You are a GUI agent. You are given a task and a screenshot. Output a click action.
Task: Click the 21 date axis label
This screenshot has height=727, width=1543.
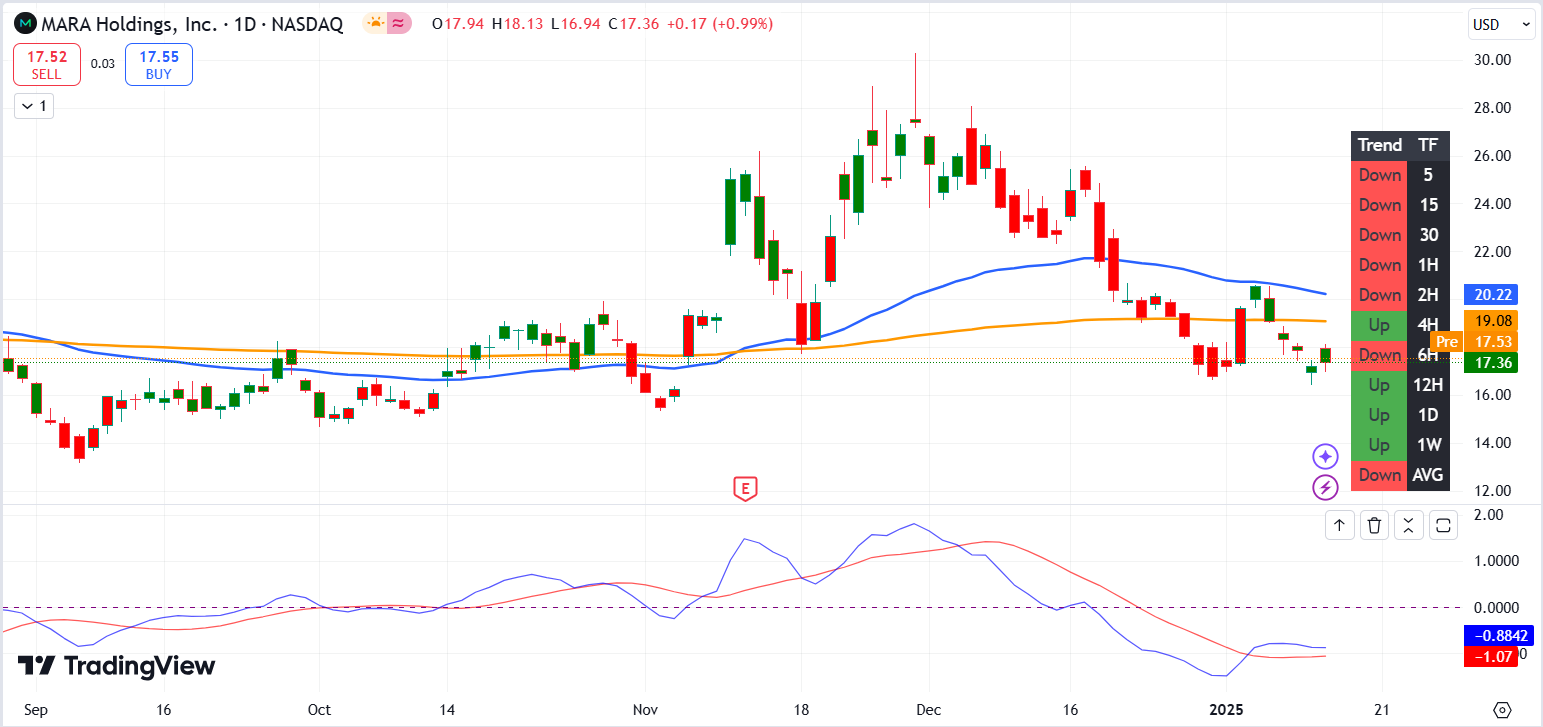1380,709
